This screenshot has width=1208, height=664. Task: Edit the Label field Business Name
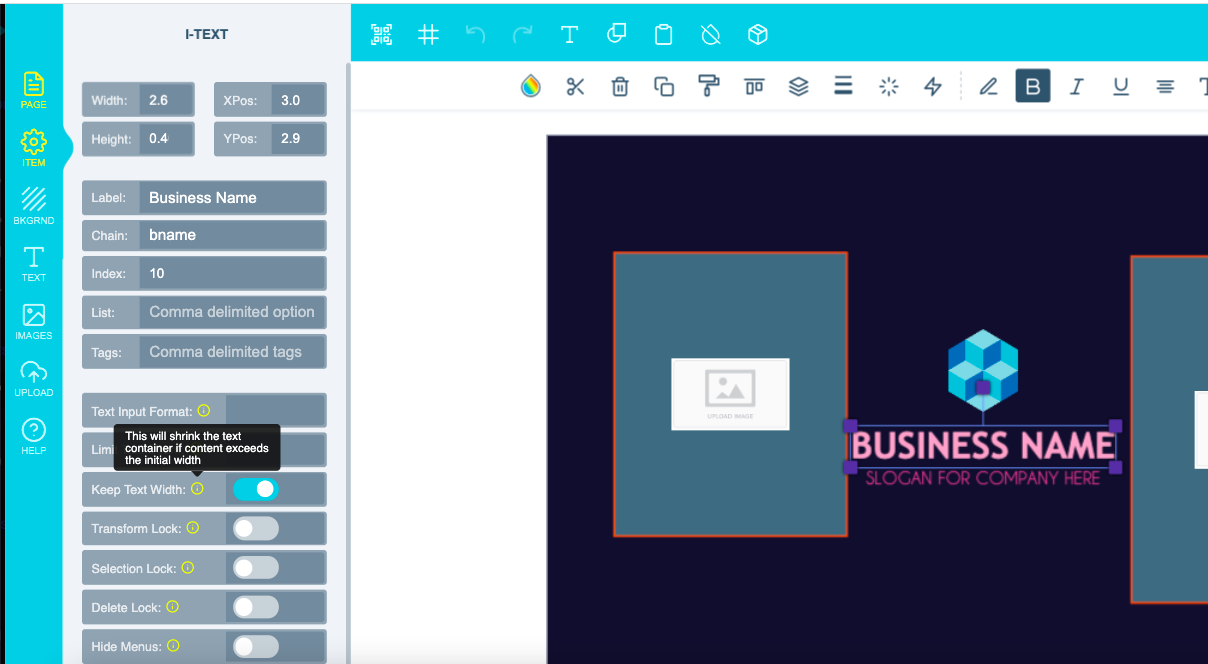233,198
